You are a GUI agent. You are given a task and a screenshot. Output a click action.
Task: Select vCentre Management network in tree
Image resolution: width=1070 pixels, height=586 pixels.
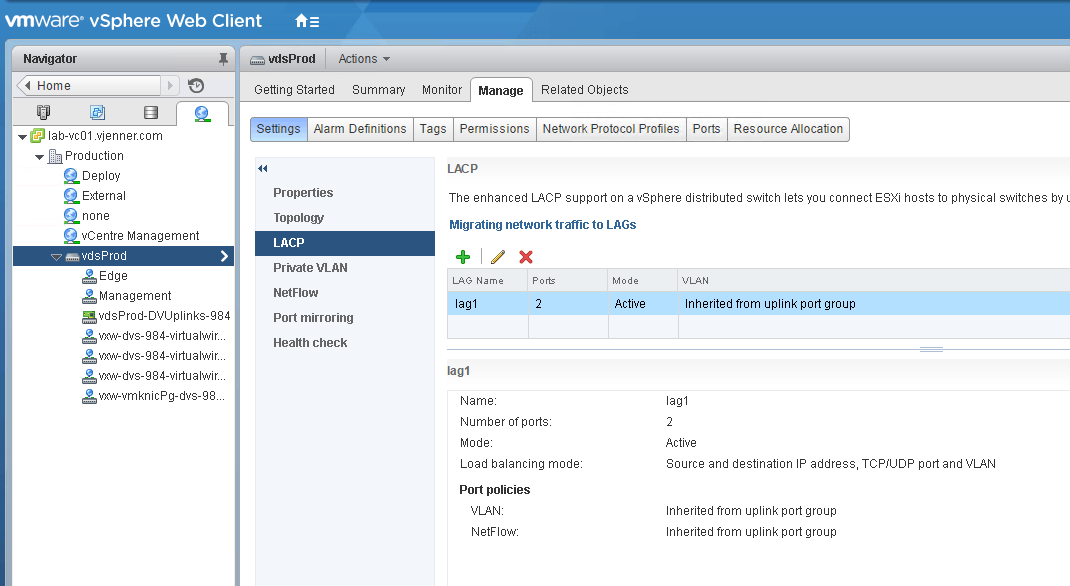[140, 235]
